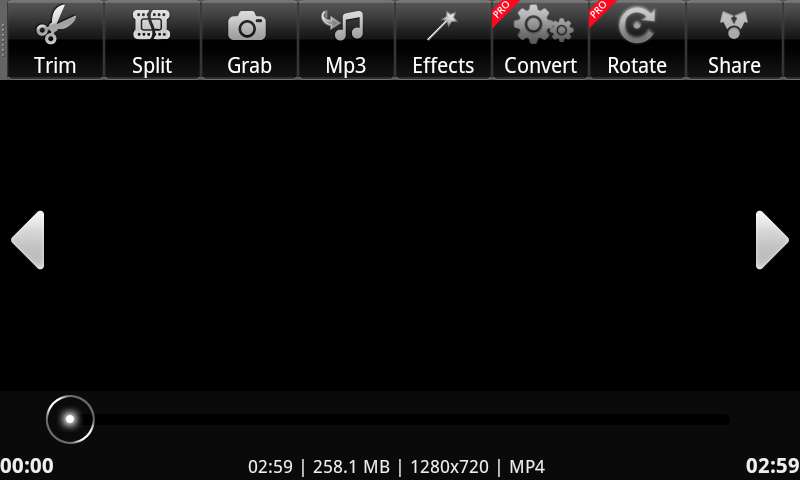Screen dimensions: 800x480
Task: Choose the Rotate circular-arrow tool
Action: click(637, 40)
